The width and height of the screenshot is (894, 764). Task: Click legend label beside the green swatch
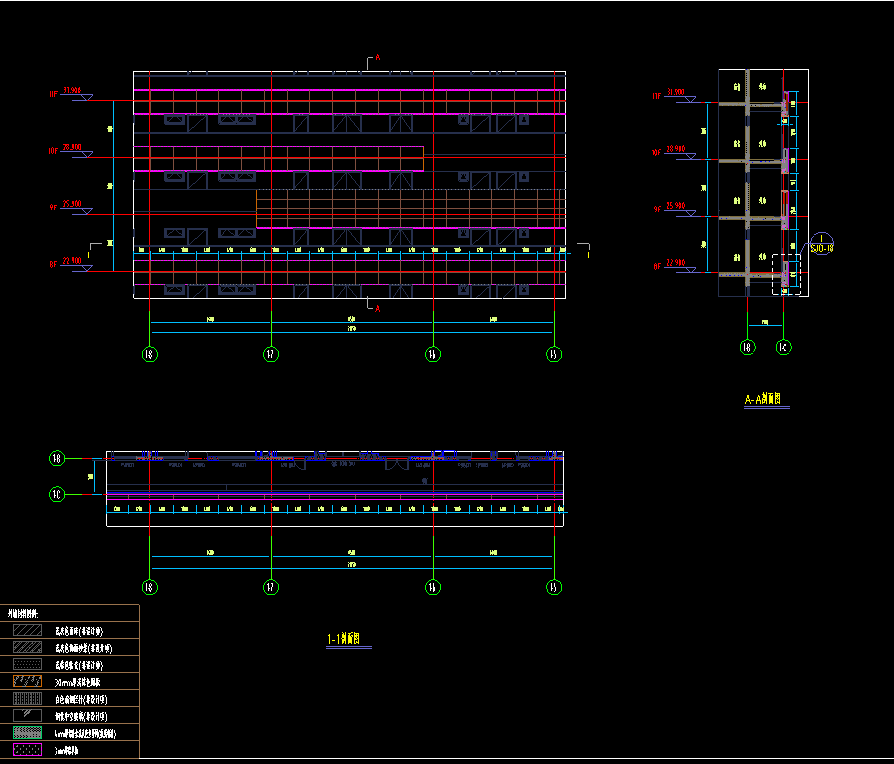(86, 734)
